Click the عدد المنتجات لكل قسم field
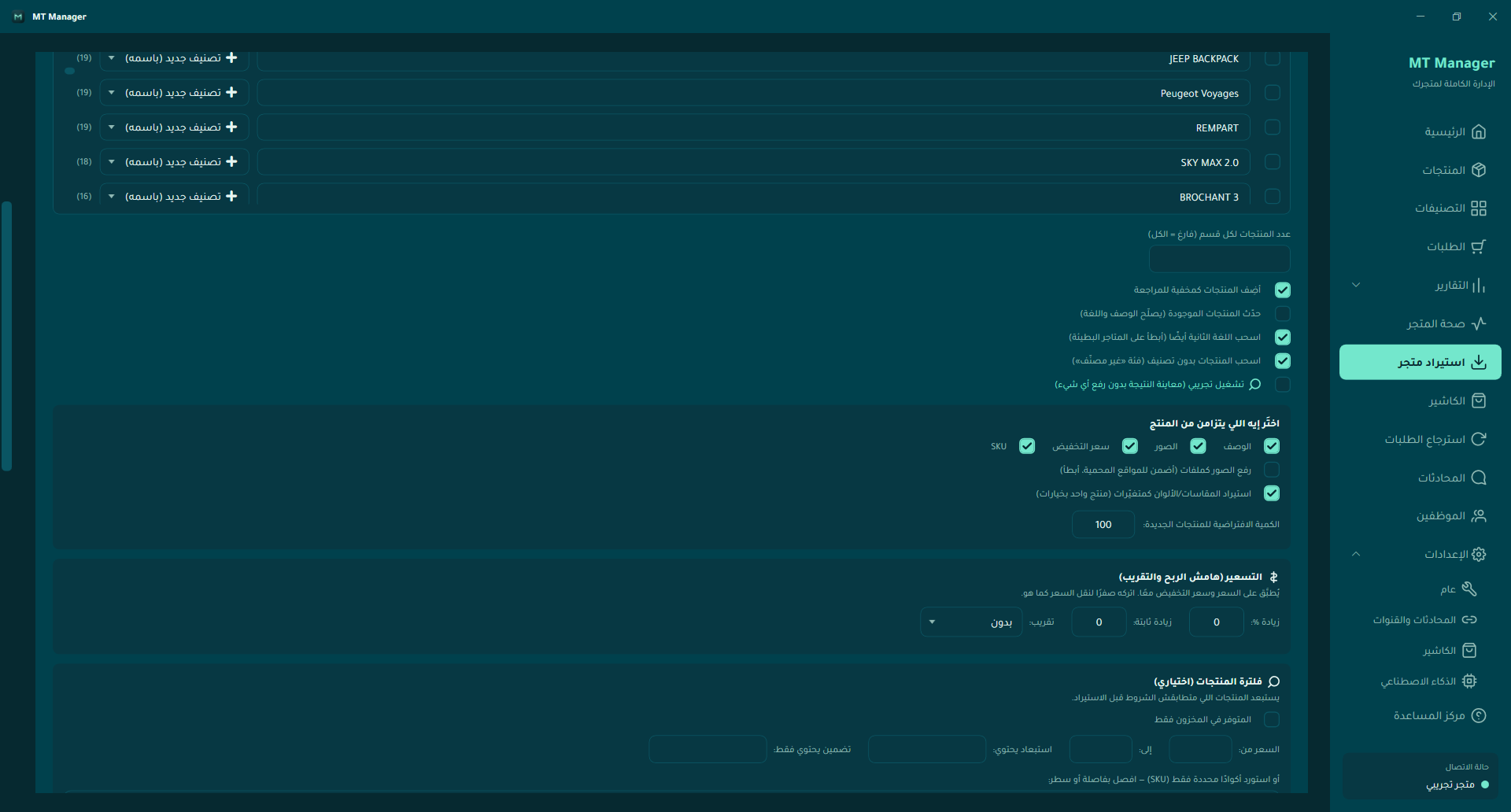1511x812 pixels. coord(1219,258)
